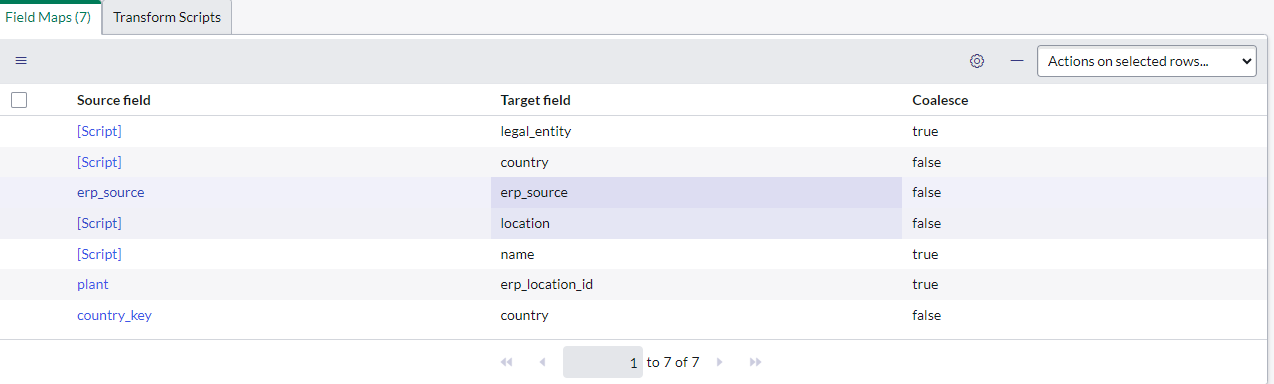Viewport: 1274px width, 384px height.
Task: Open the list context menu hamburger icon
Action: (x=21, y=61)
